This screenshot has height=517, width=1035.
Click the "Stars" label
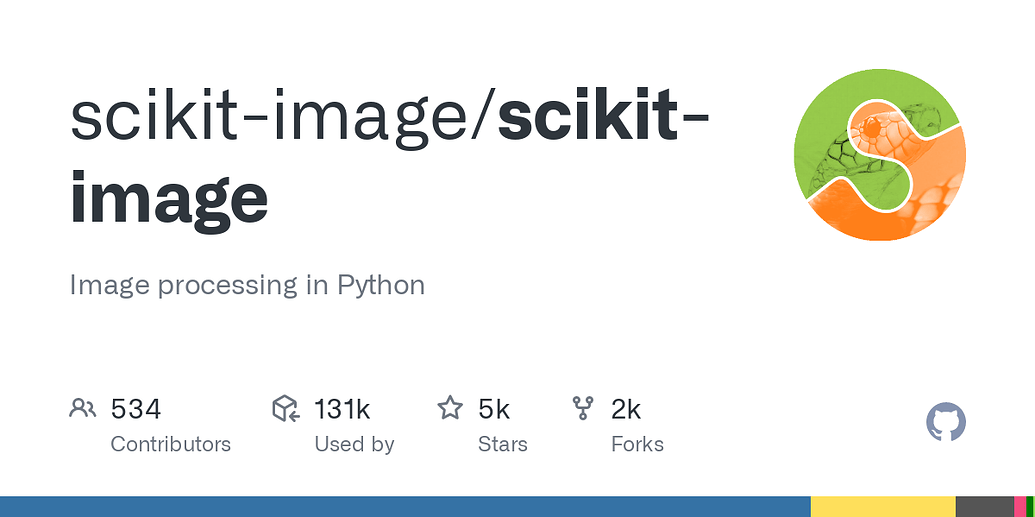502,444
